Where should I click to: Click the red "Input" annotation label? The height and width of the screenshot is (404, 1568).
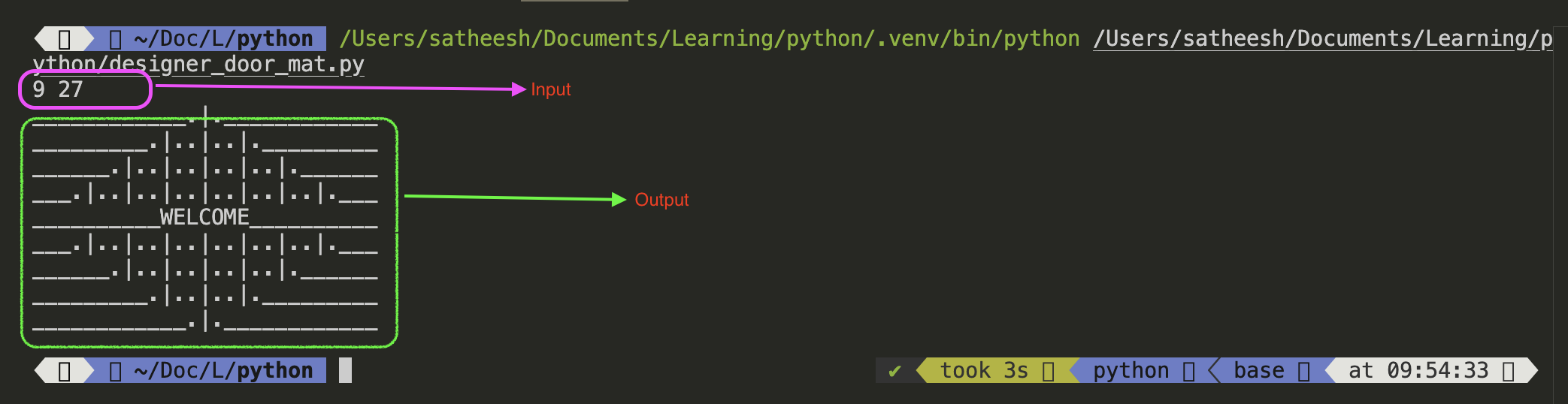[551, 89]
